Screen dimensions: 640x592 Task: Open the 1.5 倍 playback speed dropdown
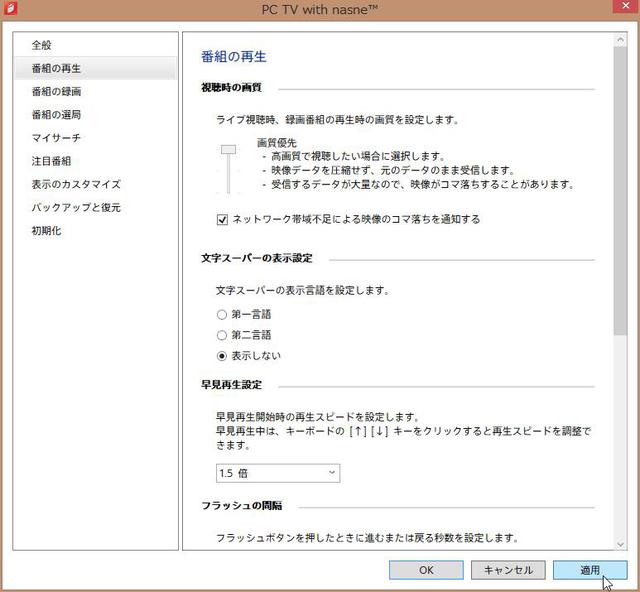(x=278, y=473)
